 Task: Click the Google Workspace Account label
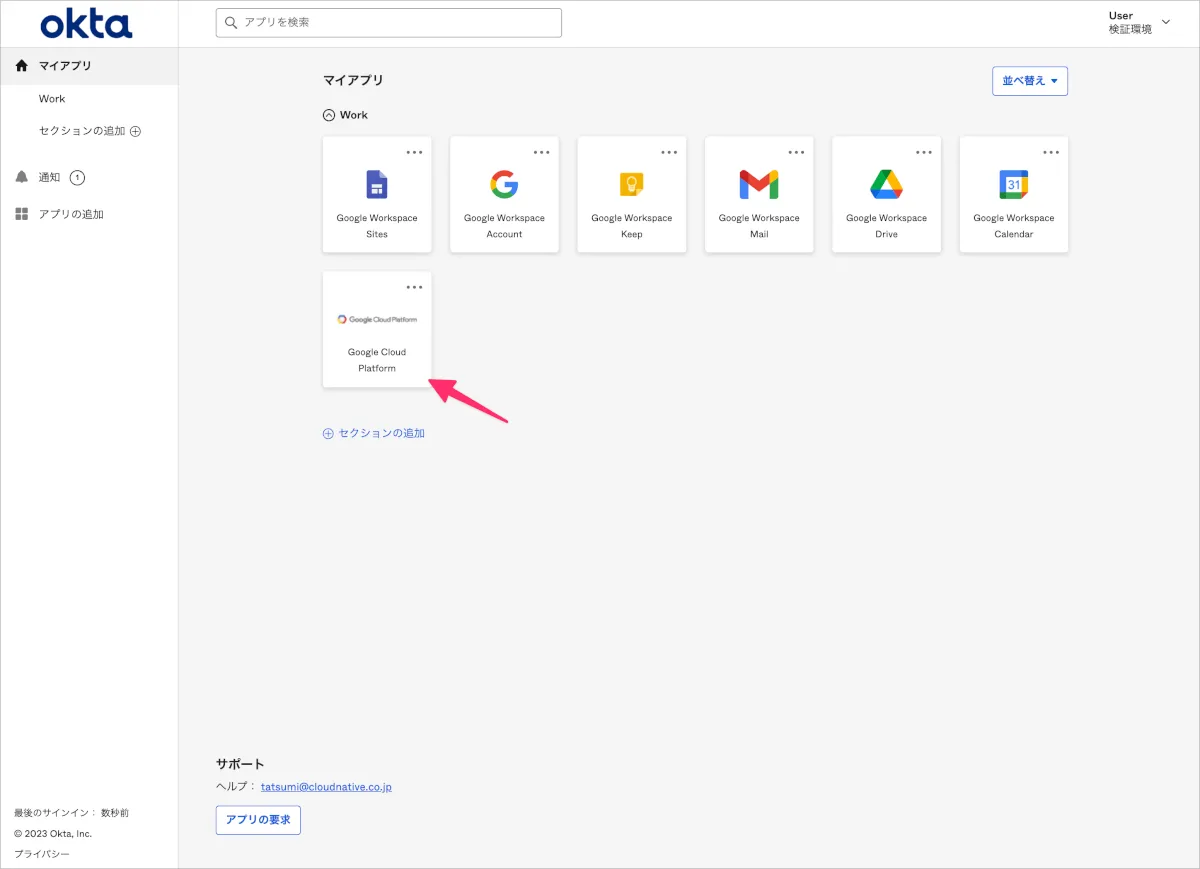pyautogui.click(x=504, y=226)
